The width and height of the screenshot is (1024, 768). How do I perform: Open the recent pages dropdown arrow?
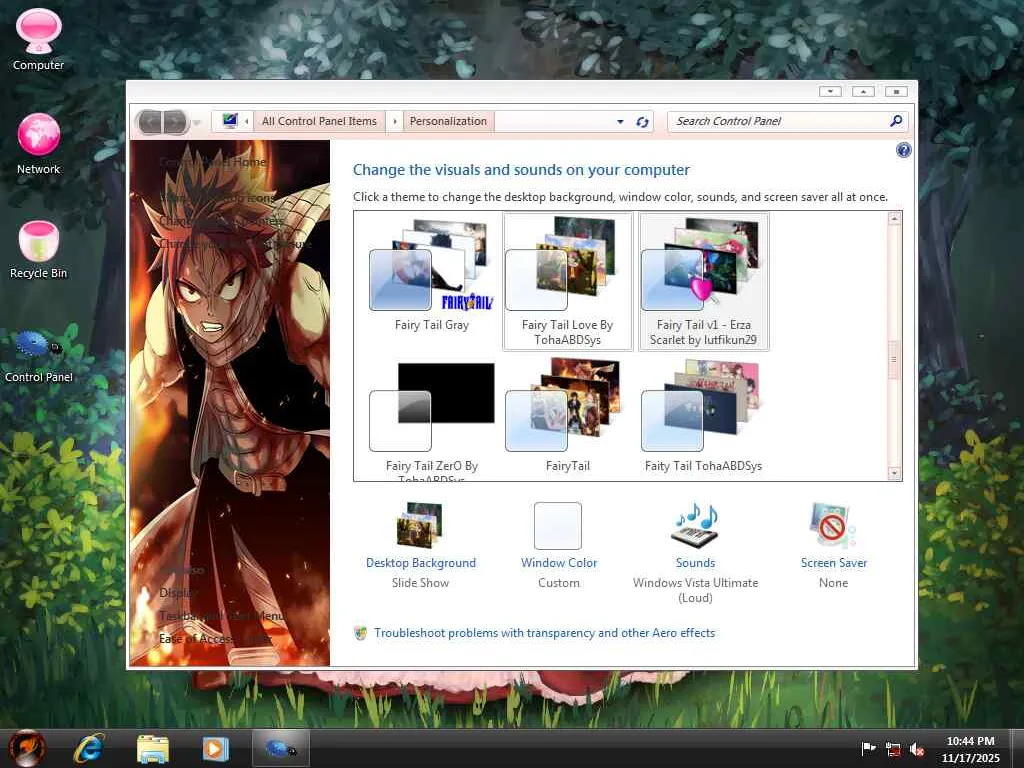[196, 122]
